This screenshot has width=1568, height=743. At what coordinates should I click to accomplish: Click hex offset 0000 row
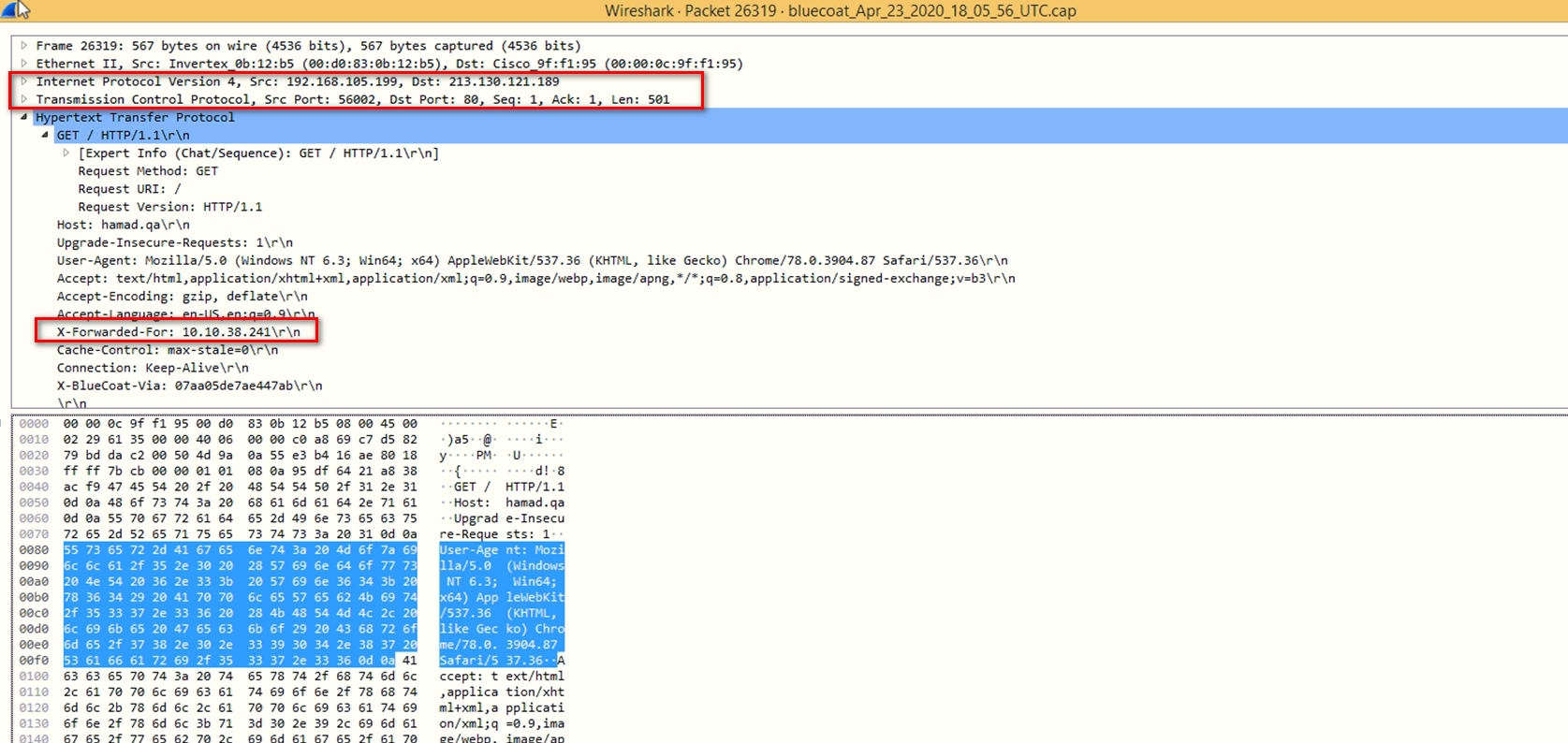34,424
